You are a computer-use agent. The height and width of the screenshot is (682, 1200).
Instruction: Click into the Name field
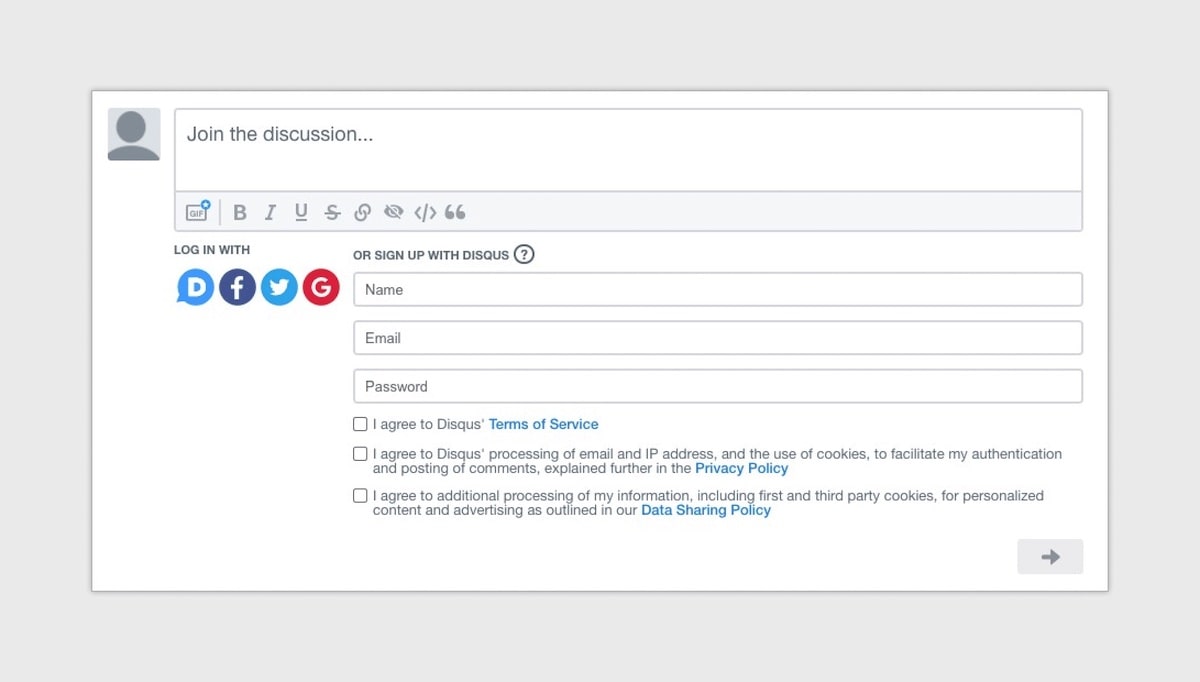tap(718, 290)
